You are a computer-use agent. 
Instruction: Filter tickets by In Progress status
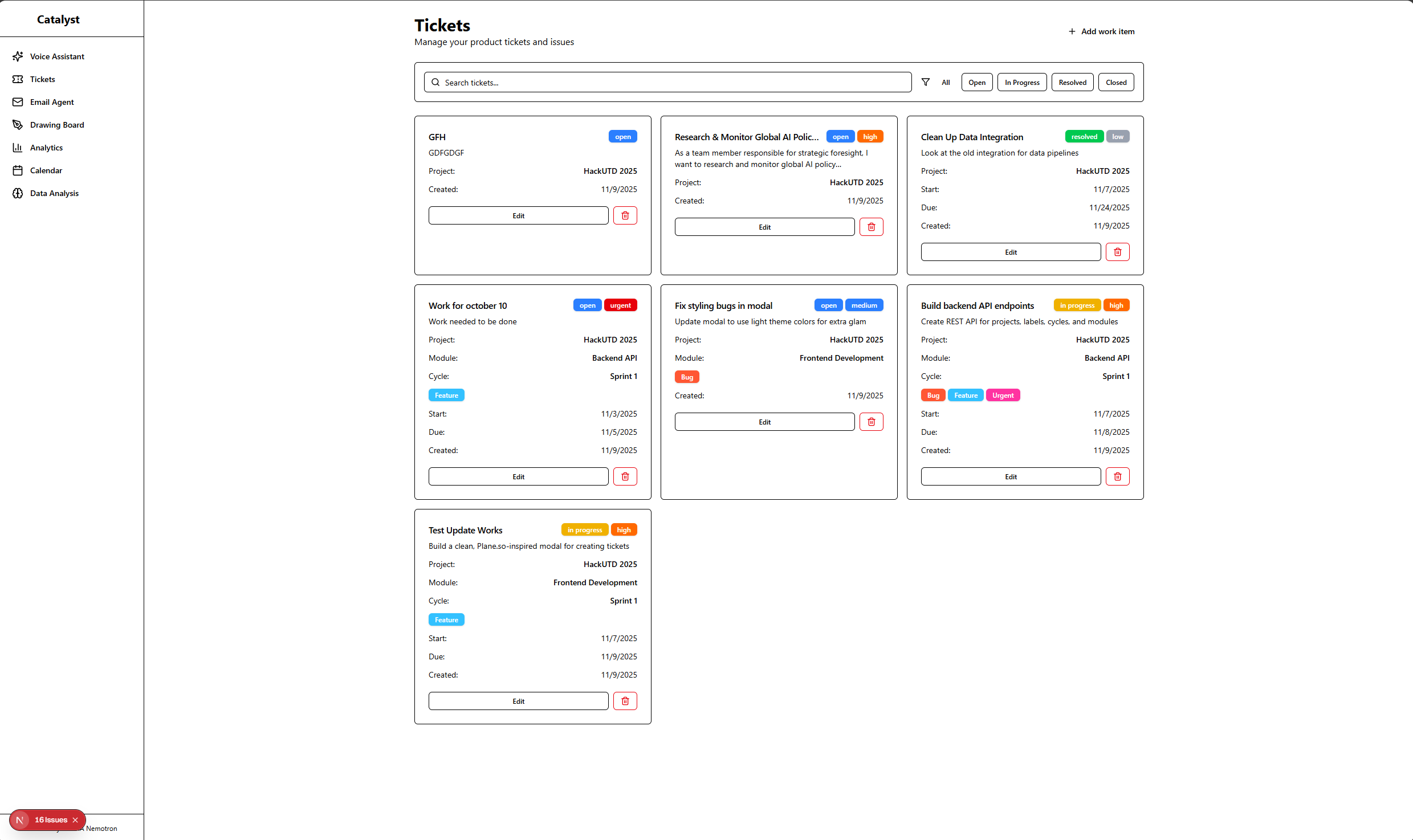click(1021, 82)
